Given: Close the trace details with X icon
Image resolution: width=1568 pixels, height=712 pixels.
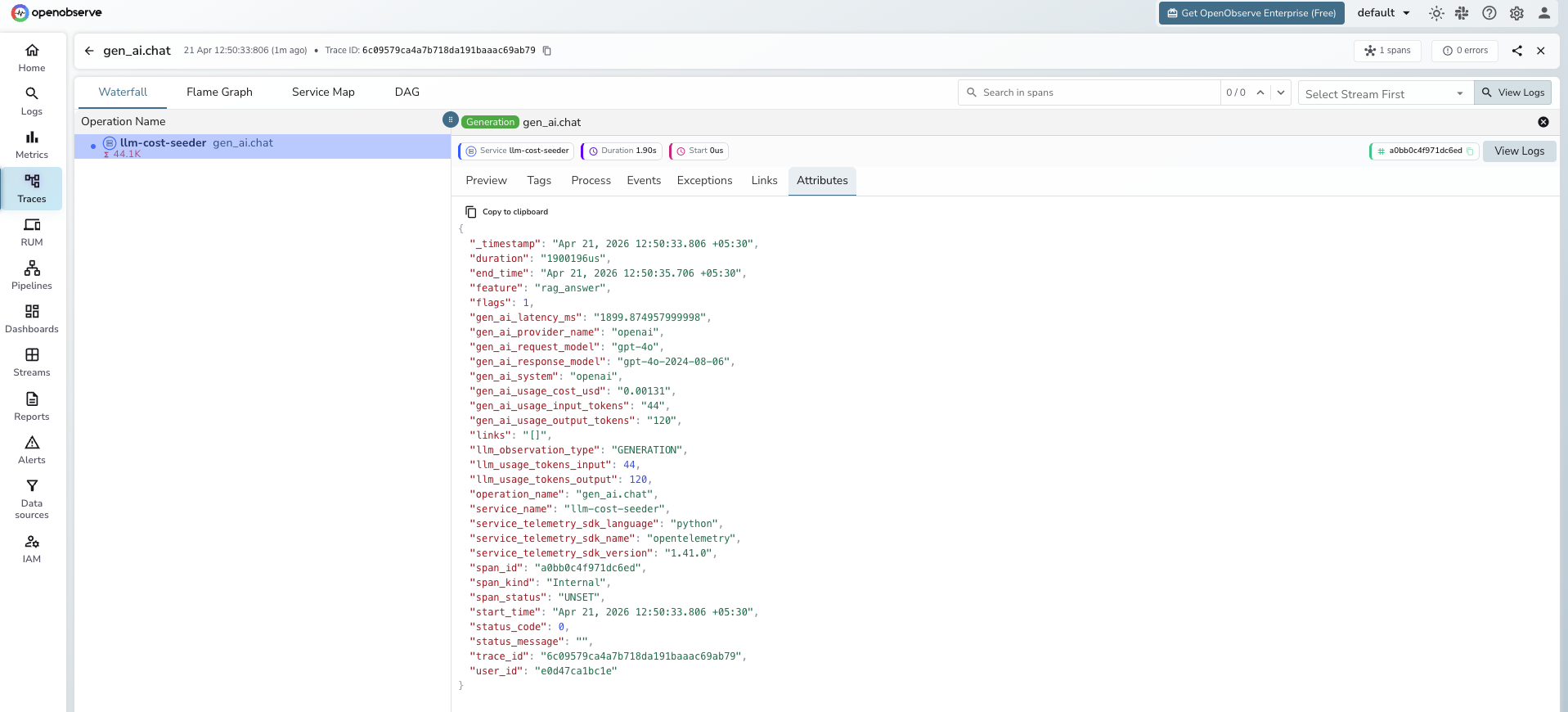Looking at the screenshot, I should tap(1541, 51).
